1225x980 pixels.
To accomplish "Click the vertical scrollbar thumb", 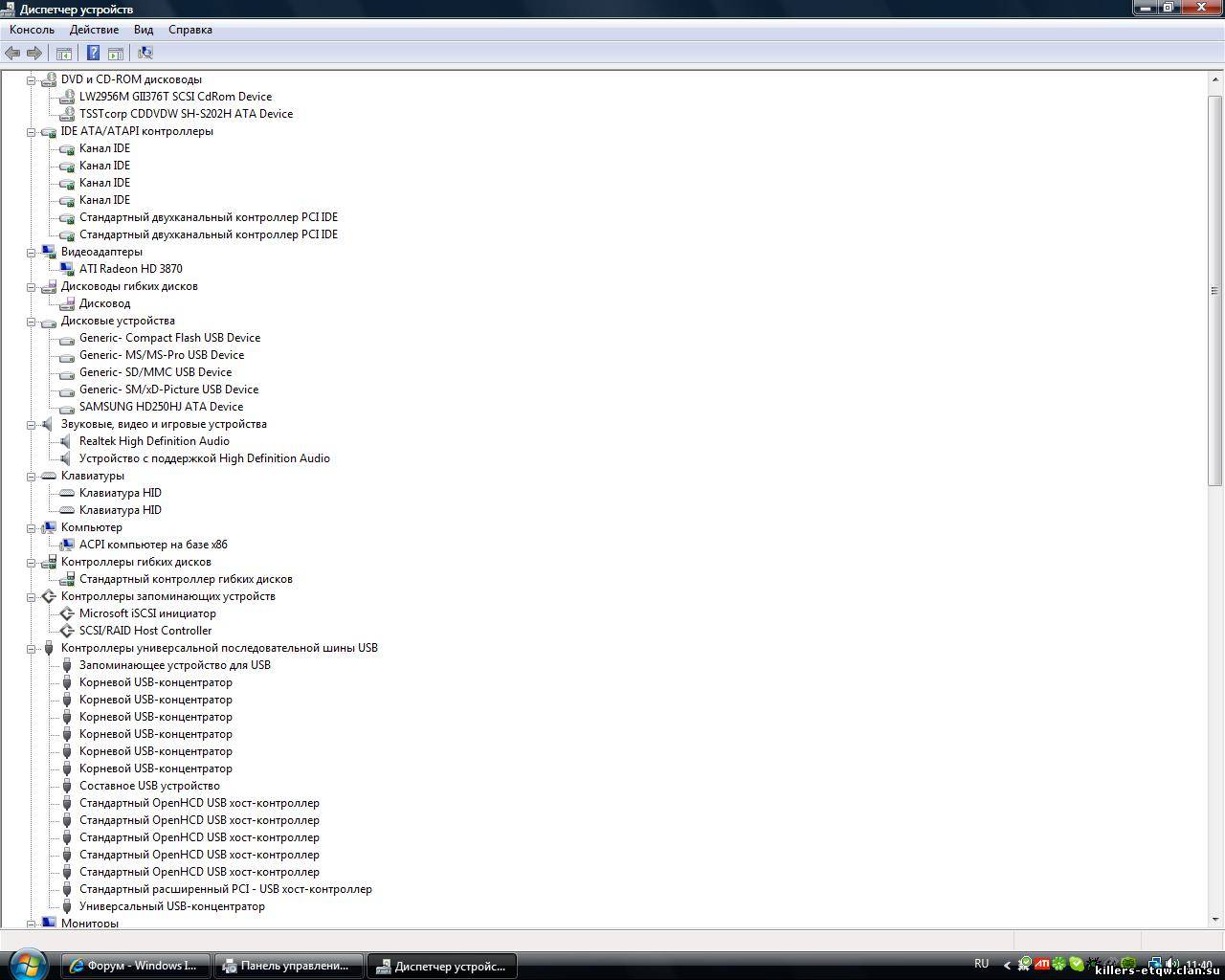I will pos(1215,290).
